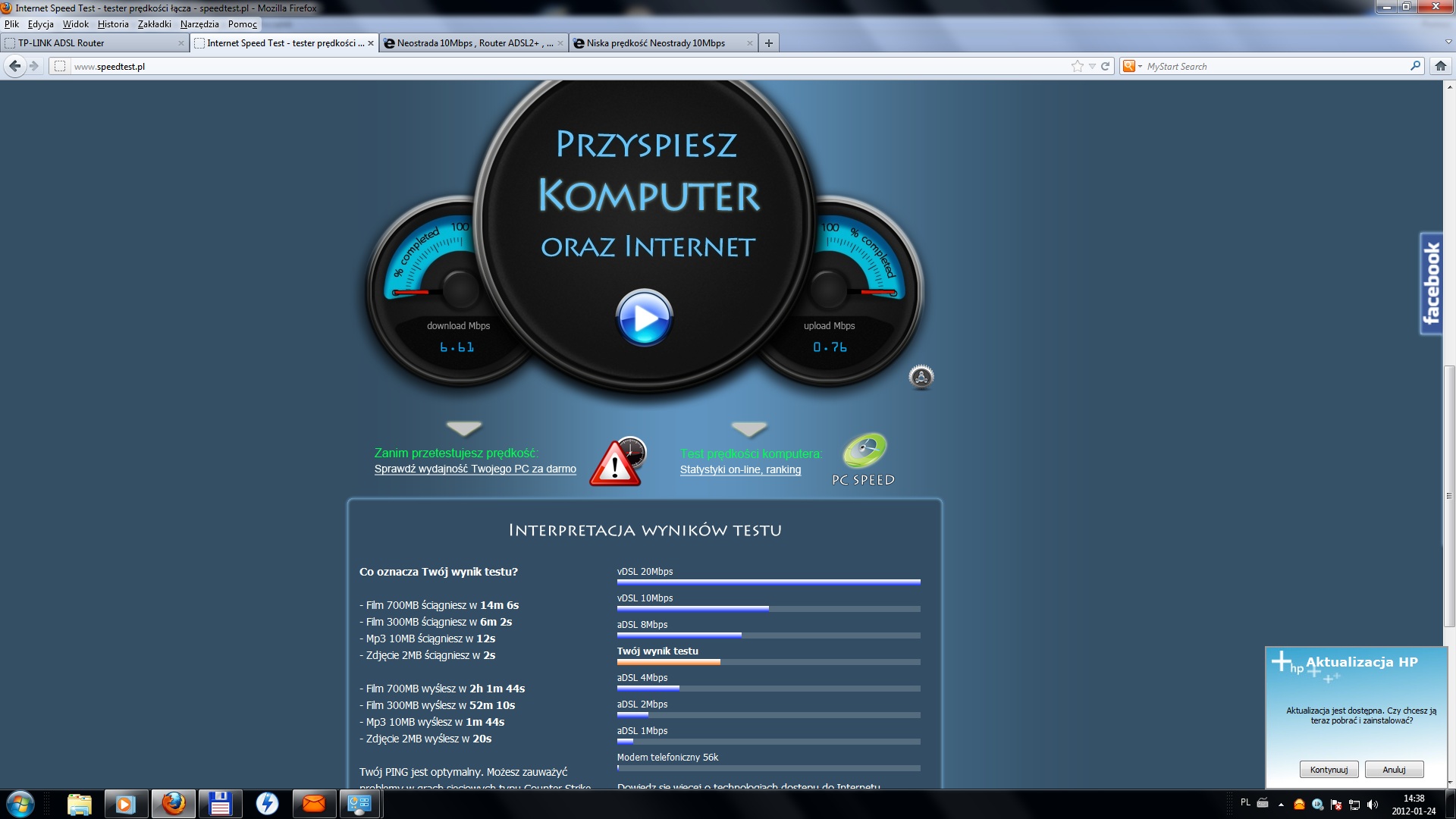Screen dimensions: 1456x819
Task: Click the PL language indicator in the tray
Action: [x=1245, y=802]
